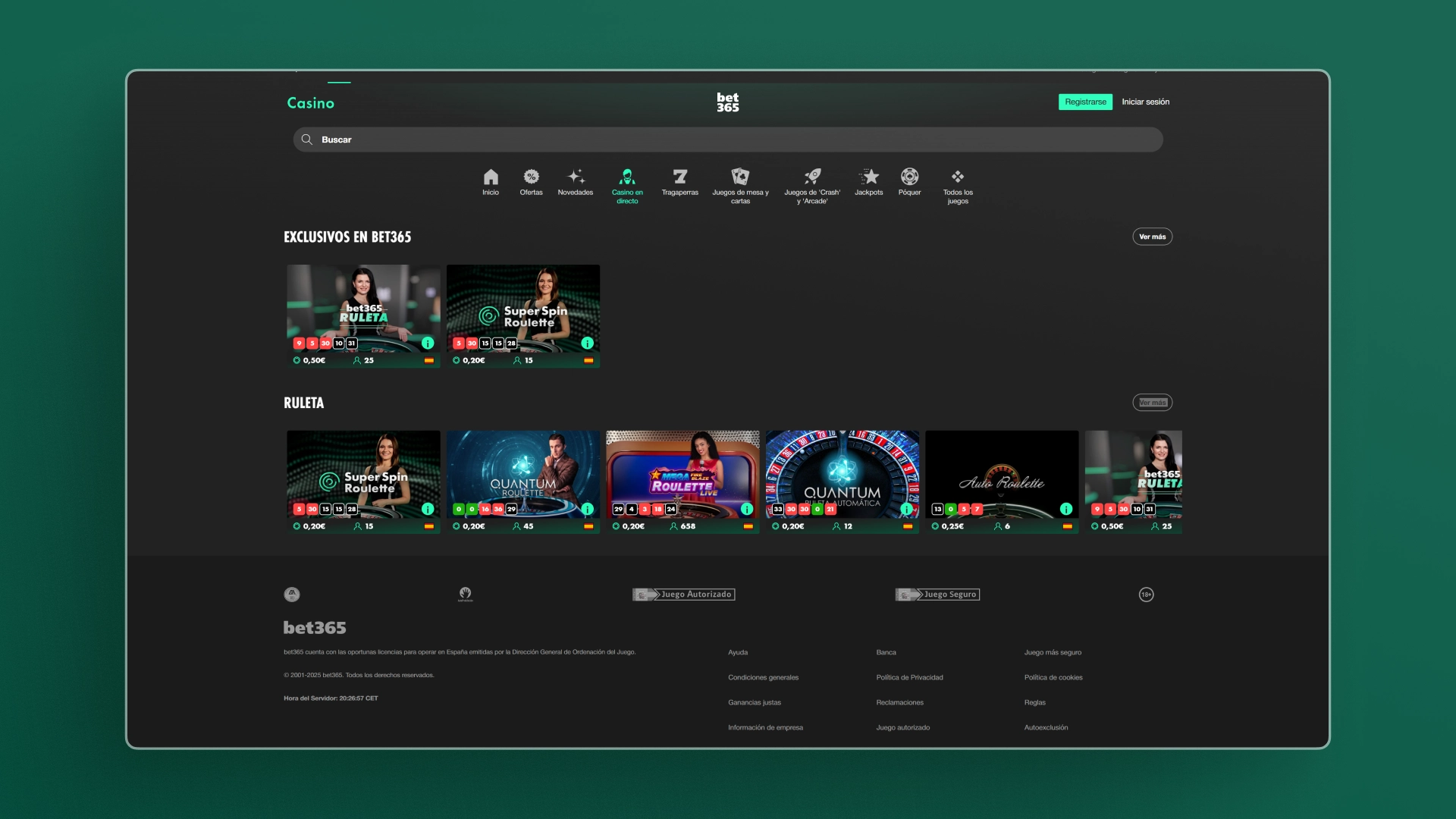Show info for bet365 Ruleta in Exclusivos
This screenshot has height=819, width=1456.
pos(428,343)
